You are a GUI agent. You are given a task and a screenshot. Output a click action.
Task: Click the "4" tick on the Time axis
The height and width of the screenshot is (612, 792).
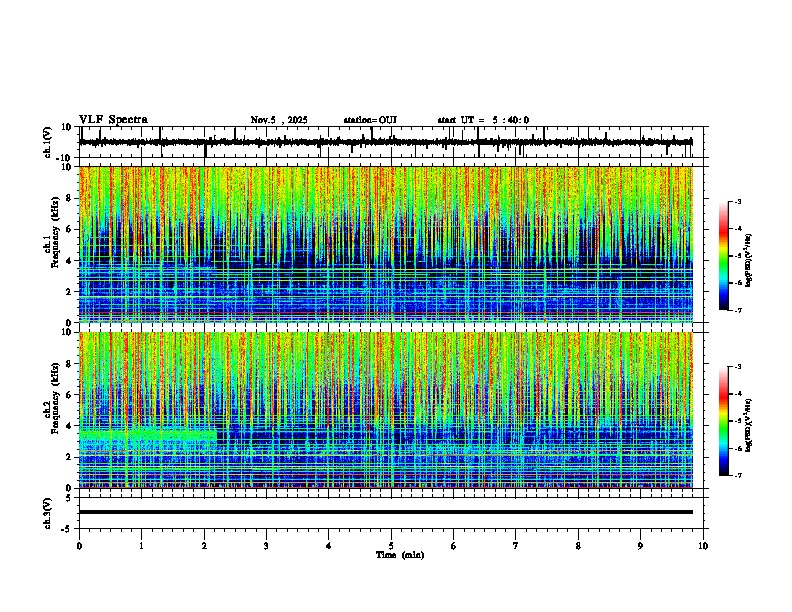pyautogui.click(x=329, y=546)
